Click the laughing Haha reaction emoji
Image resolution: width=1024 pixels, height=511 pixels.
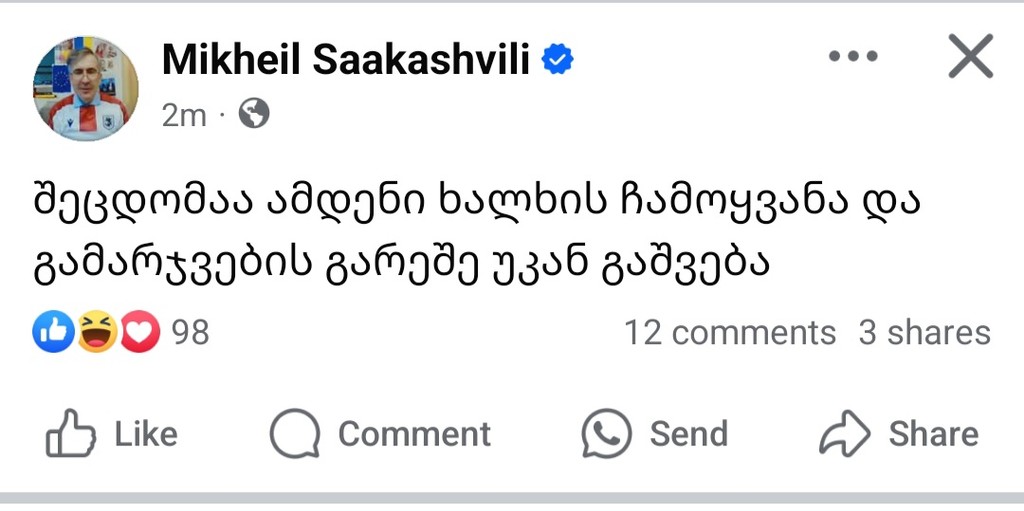[97, 332]
